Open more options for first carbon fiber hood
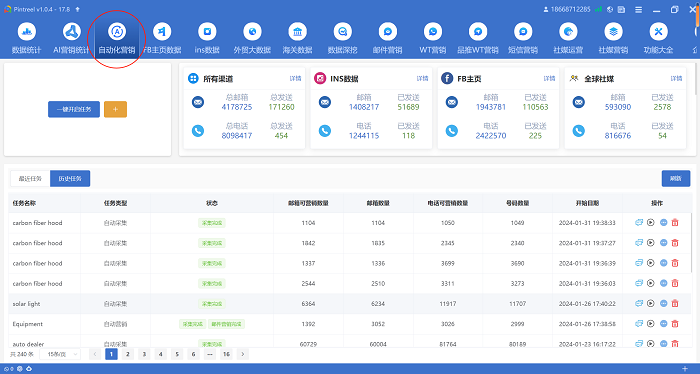The image size is (700, 374). tap(663, 222)
